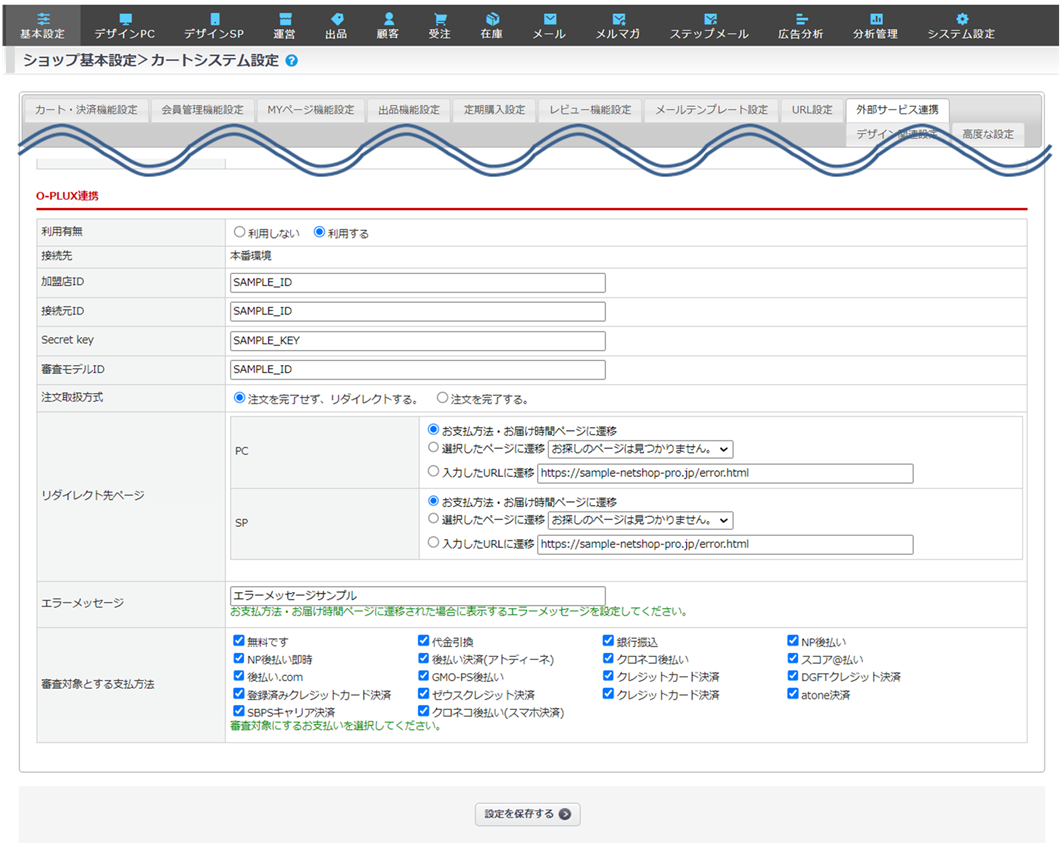Click the システム設定 gear icon
1061x852 pixels.
(x=961, y=20)
